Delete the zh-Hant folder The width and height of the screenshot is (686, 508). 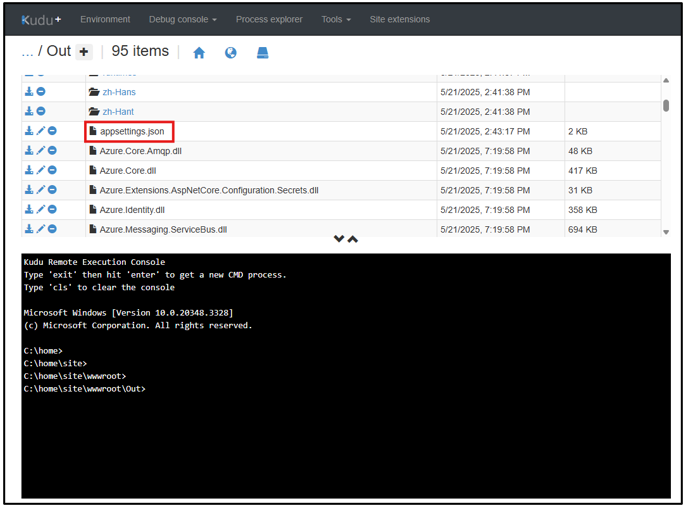click(41, 111)
